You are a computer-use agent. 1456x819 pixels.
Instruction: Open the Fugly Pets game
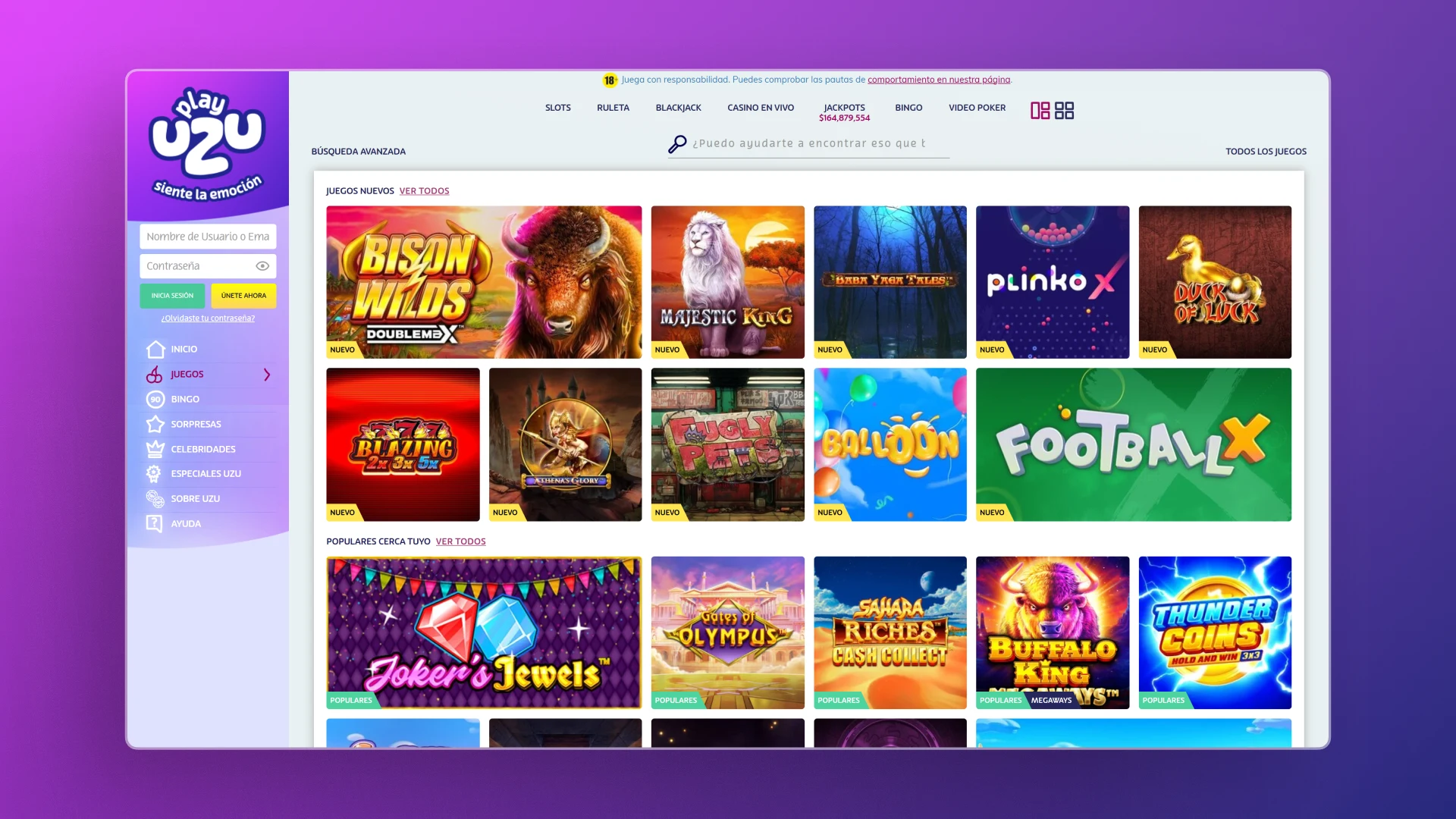tap(727, 444)
